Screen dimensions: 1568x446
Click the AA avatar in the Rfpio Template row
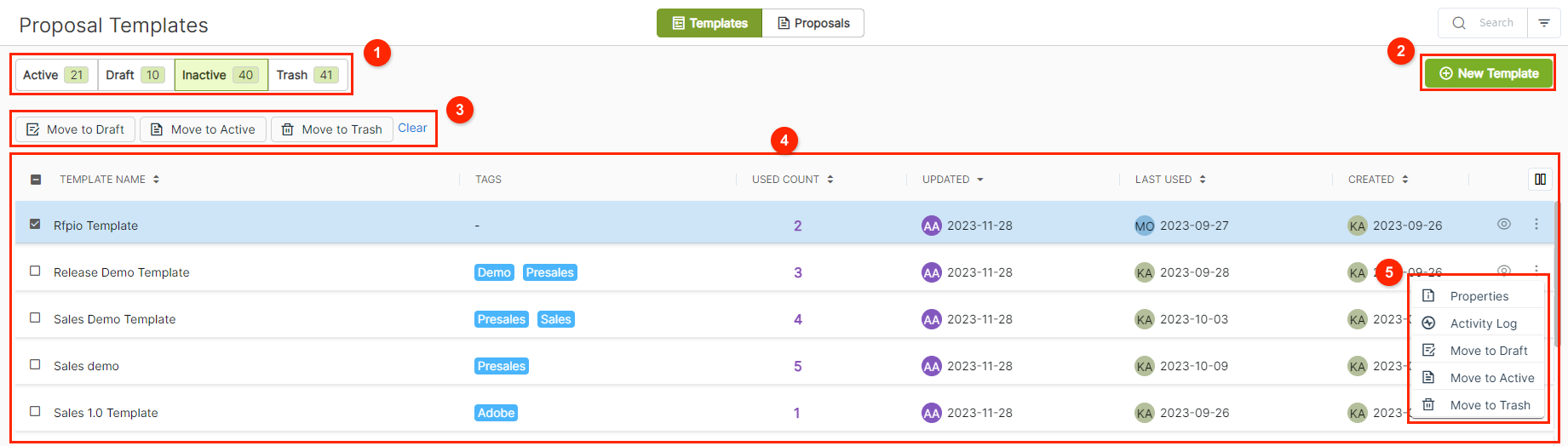[932, 226]
